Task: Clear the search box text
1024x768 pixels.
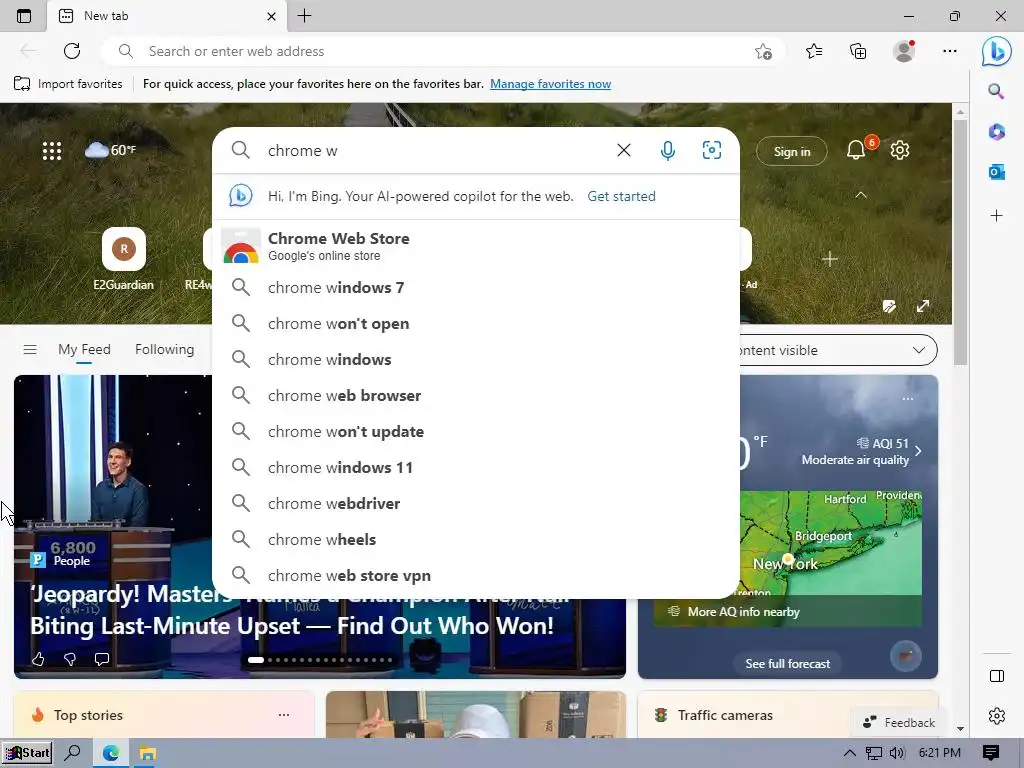Action: click(x=624, y=150)
